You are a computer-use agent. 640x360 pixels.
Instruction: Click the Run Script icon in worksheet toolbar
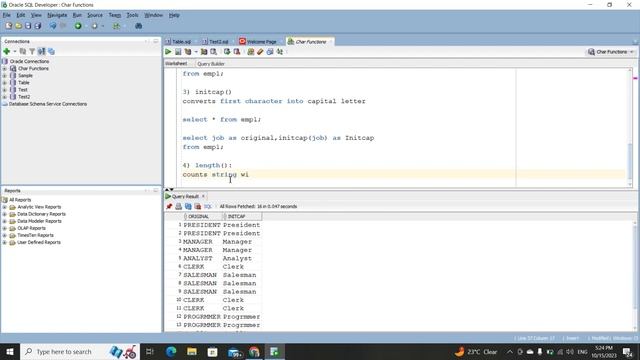coord(178,52)
